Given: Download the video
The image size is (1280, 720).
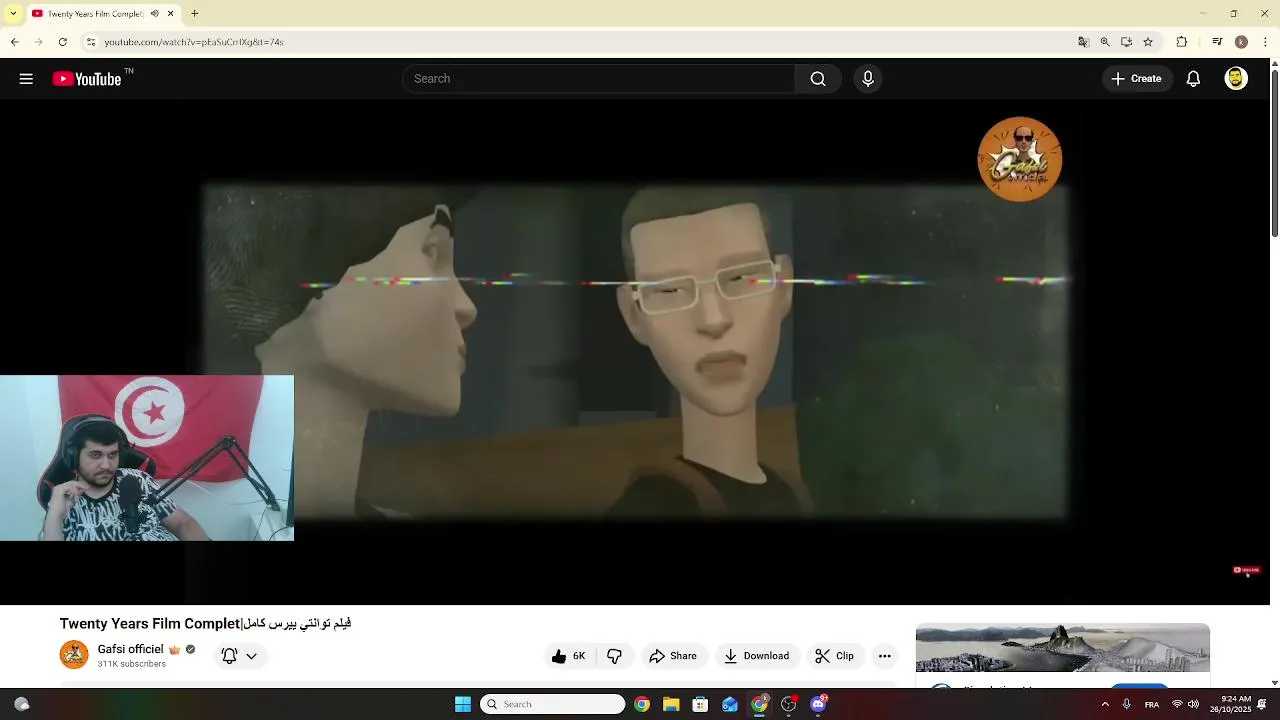Looking at the screenshot, I should point(757,656).
